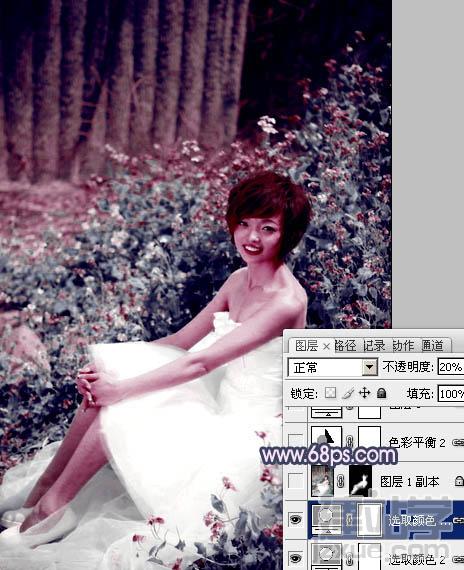Click the 不透明度 opacity value field
Image resolution: width=464 pixels, height=570 pixels.
click(x=451, y=367)
